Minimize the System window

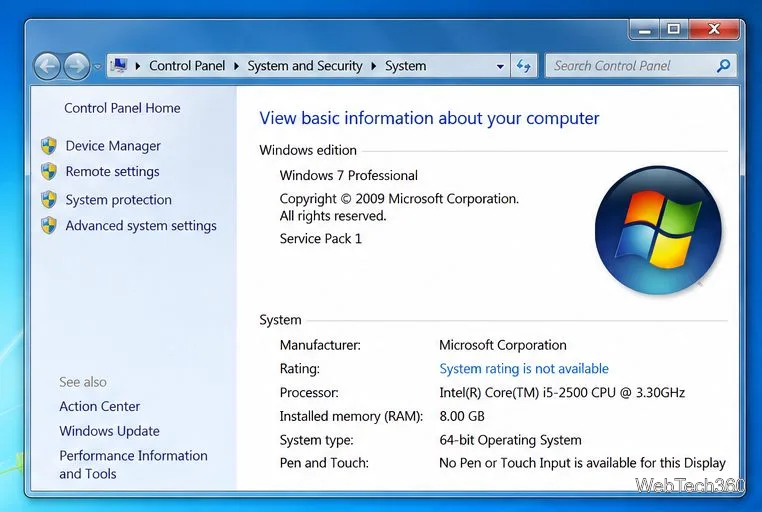pyautogui.click(x=644, y=30)
